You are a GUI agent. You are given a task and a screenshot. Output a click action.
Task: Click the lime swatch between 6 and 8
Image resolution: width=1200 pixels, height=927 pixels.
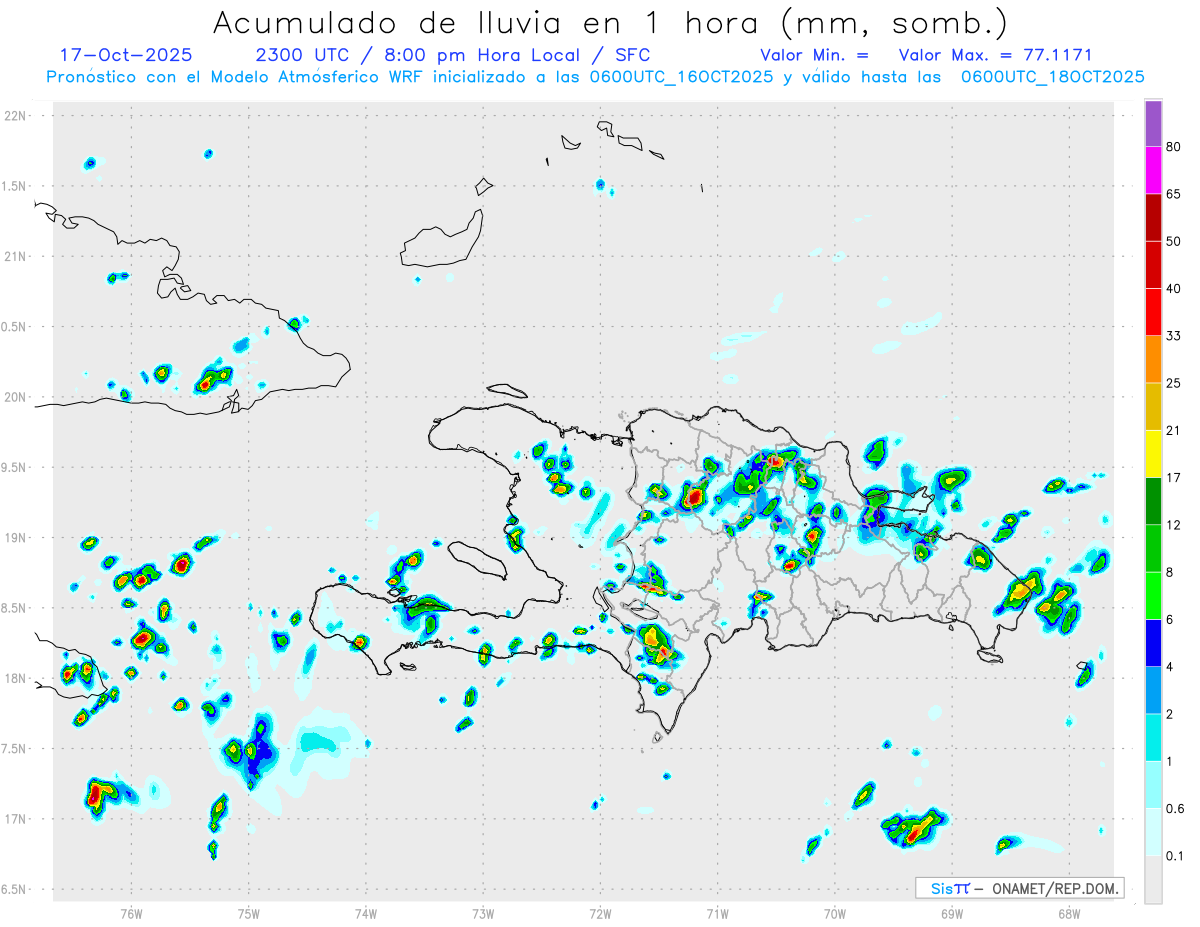pos(1153,595)
